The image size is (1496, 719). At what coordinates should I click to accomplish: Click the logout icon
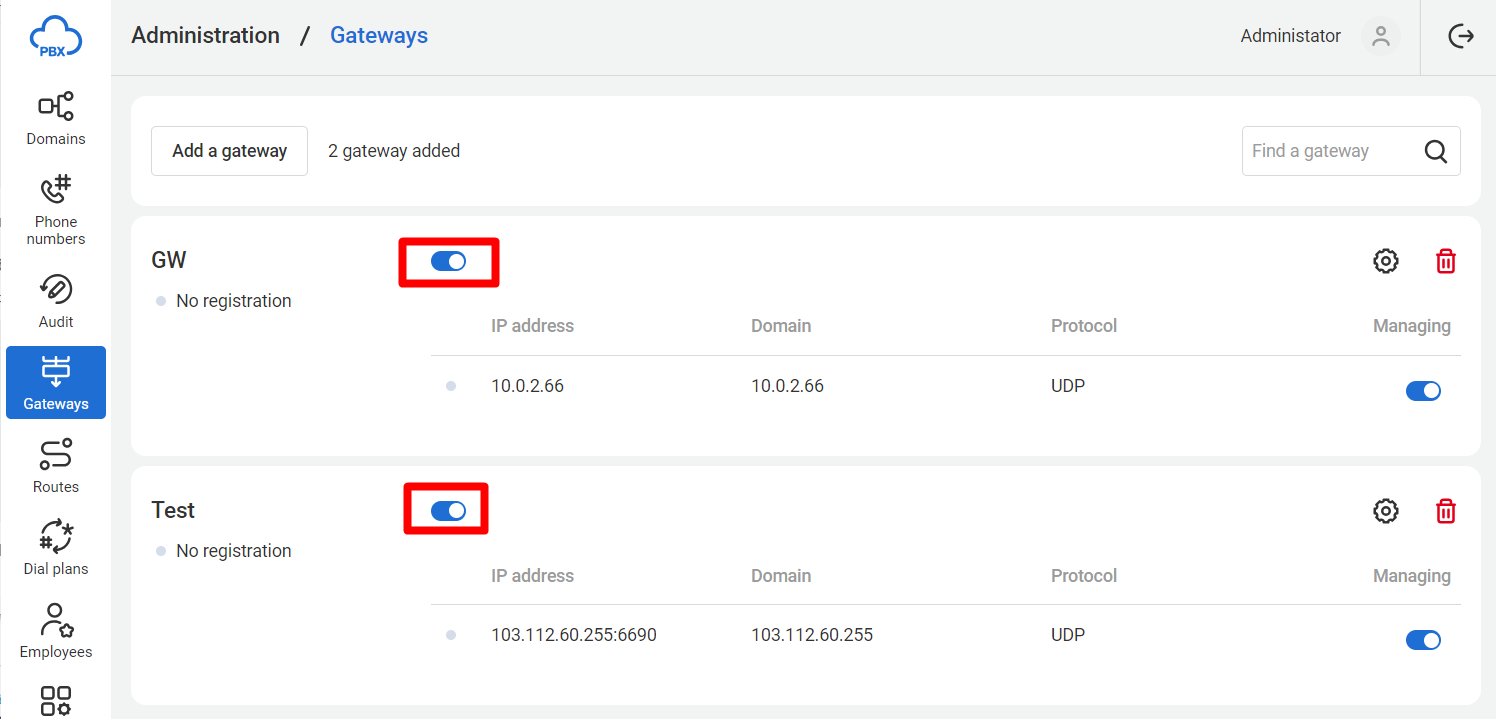(x=1461, y=36)
